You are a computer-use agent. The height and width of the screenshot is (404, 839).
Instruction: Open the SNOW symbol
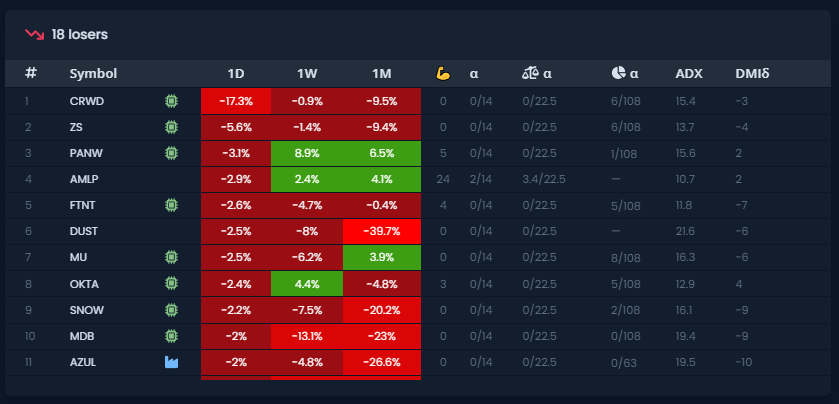click(87, 310)
